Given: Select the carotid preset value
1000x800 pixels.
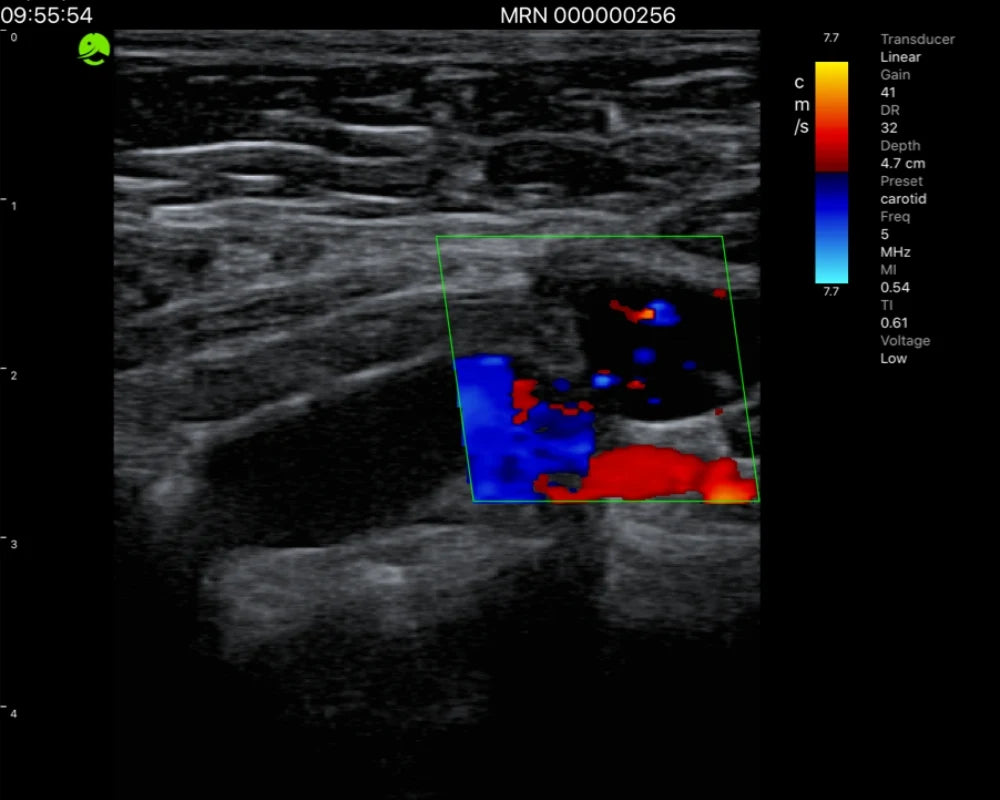Looking at the screenshot, I should pos(903,199).
